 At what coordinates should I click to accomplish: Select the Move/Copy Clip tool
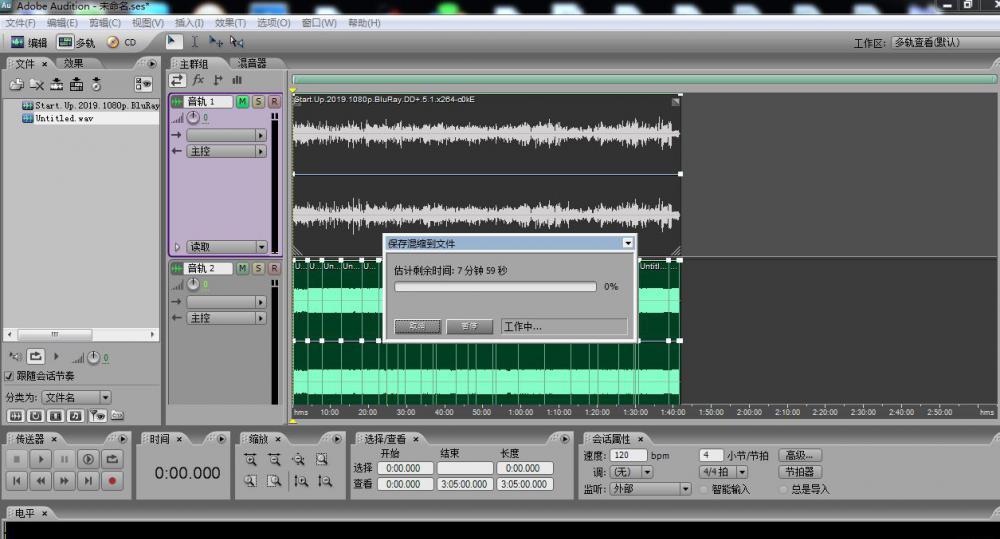click(x=216, y=42)
